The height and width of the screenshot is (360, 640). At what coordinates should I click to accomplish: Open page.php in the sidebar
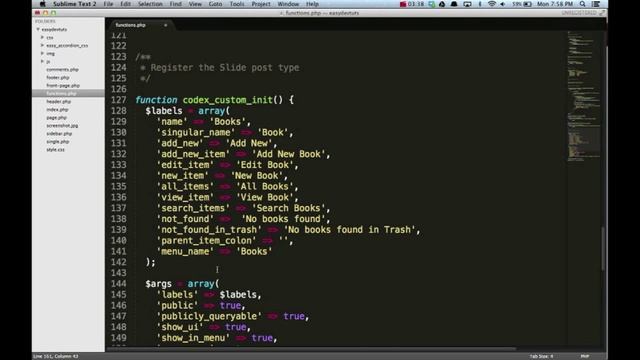pyautogui.click(x=56, y=118)
